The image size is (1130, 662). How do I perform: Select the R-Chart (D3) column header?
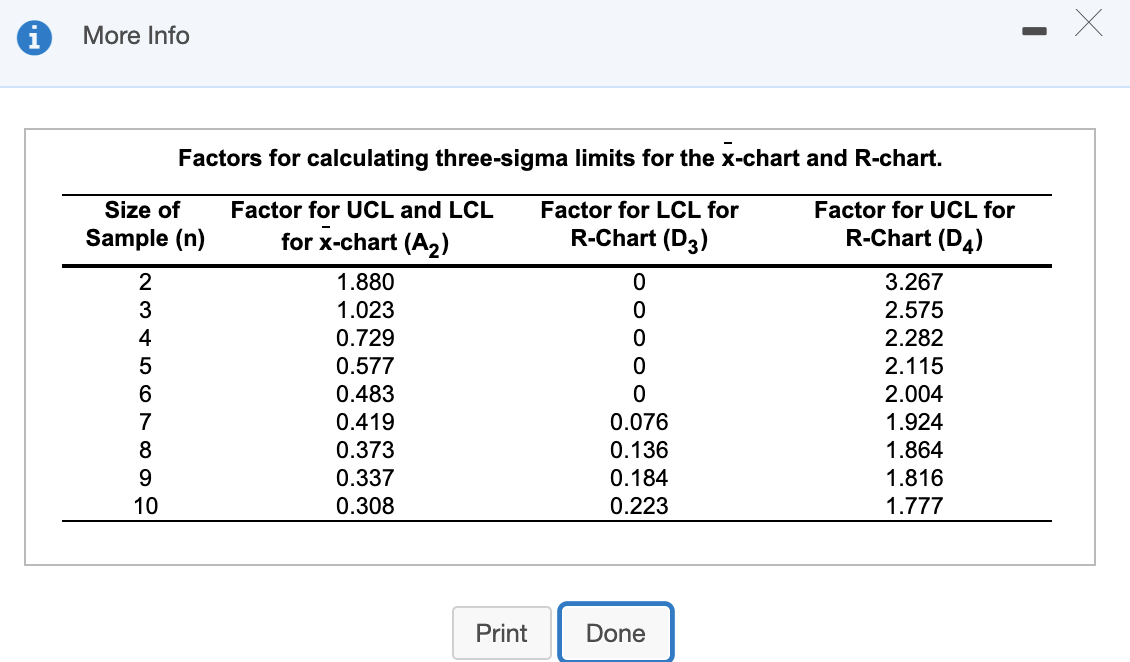point(639,224)
